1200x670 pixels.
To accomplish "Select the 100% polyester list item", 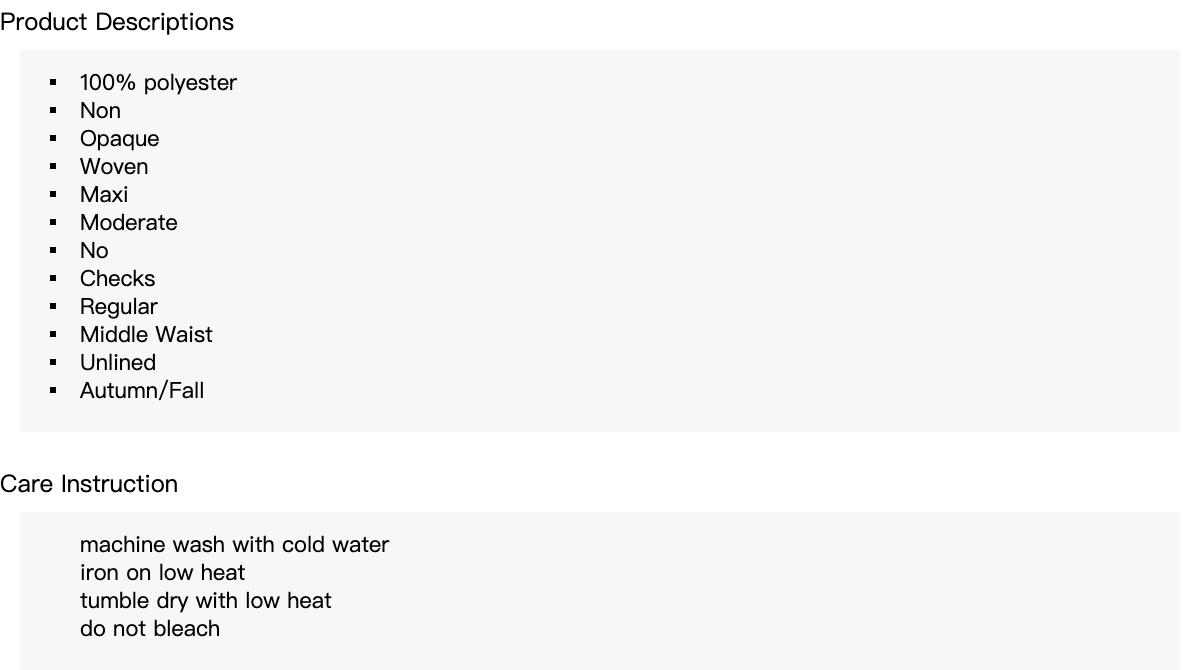I will pos(158,83).
